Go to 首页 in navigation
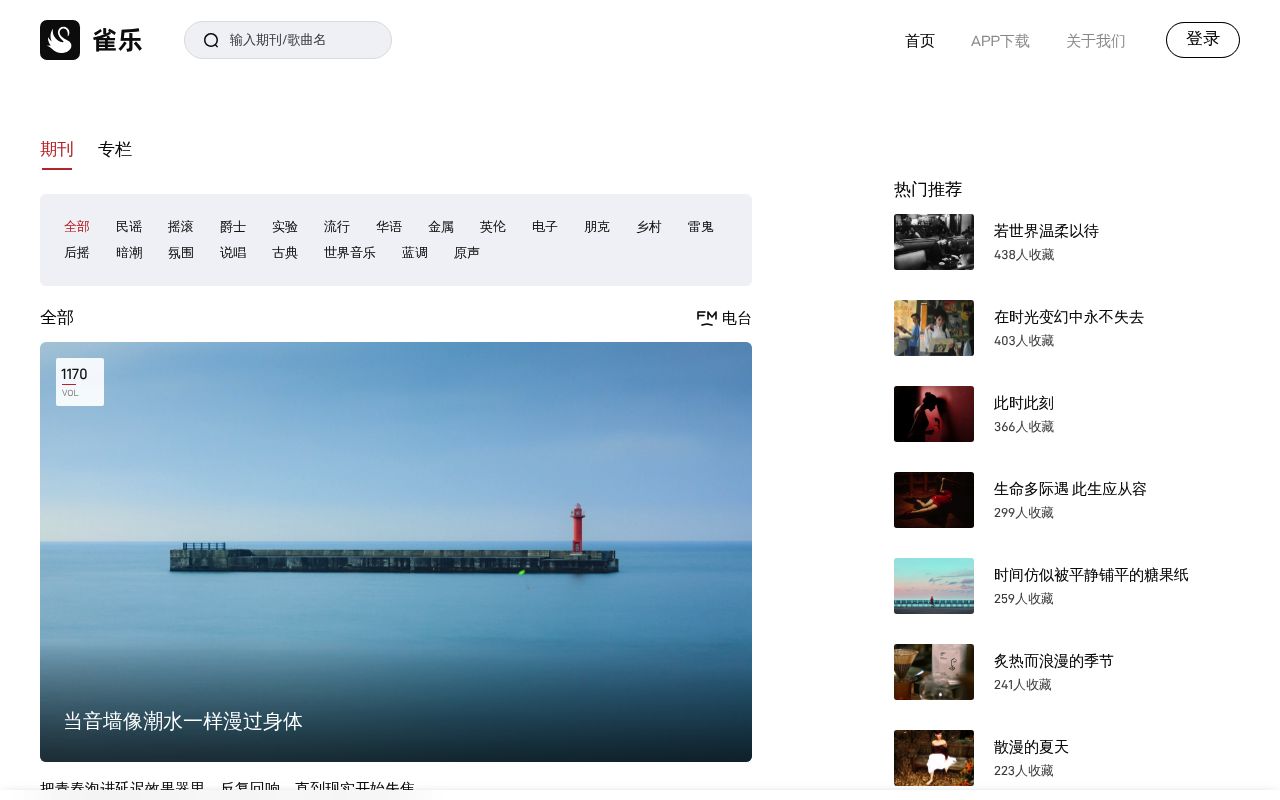This screenshot has width=1280, height=800. 920,41
